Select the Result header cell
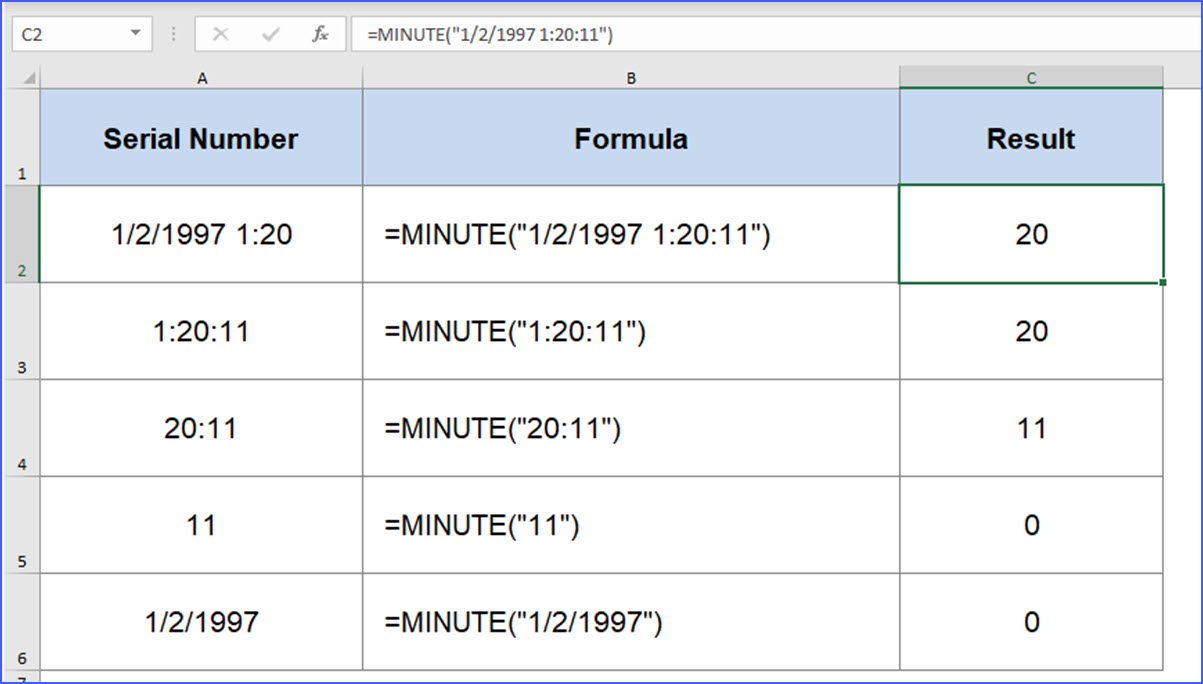Image resolution: width=1203 pixels, height=684 pixels. click(1031, 138)
